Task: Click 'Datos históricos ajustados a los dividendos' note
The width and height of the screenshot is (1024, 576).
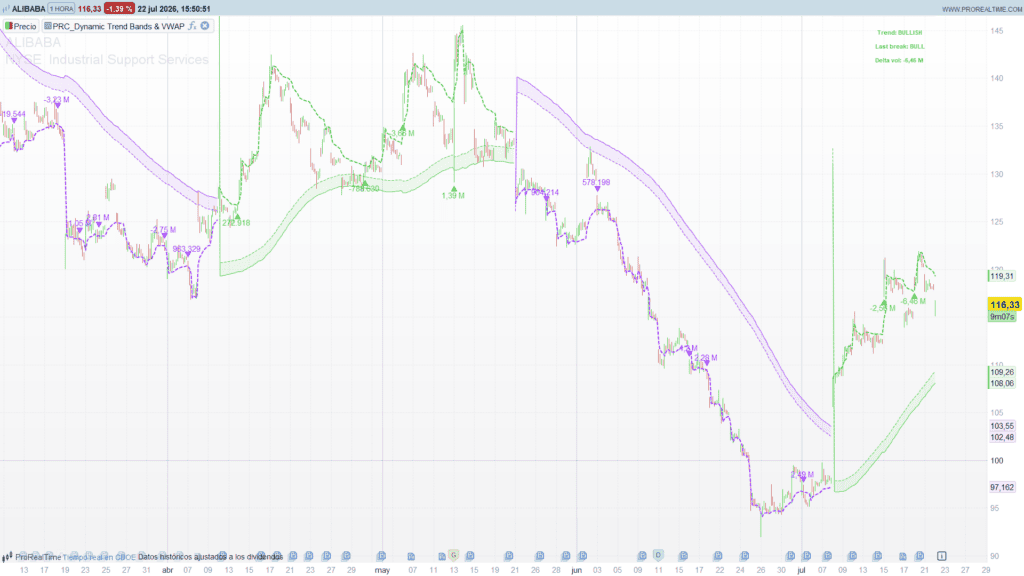Action: 210,557
